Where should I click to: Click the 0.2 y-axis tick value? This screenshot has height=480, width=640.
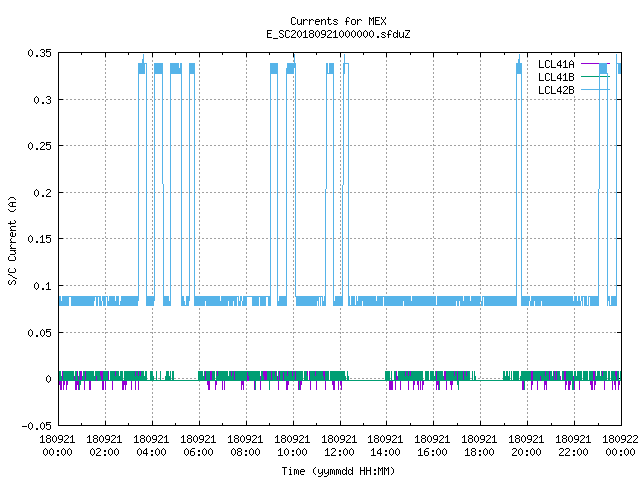42,193
